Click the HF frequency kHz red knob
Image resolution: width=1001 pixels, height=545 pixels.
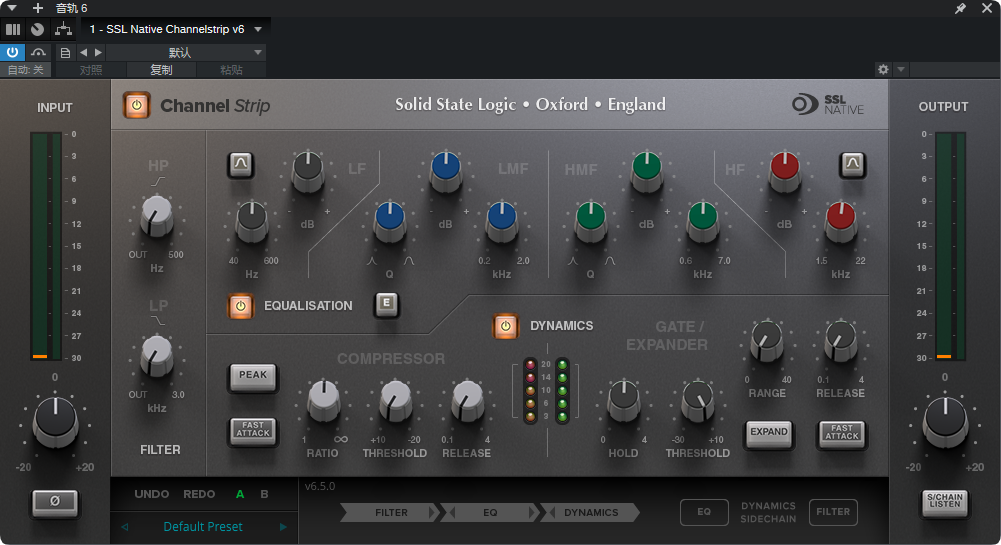(x=841, y=221)
